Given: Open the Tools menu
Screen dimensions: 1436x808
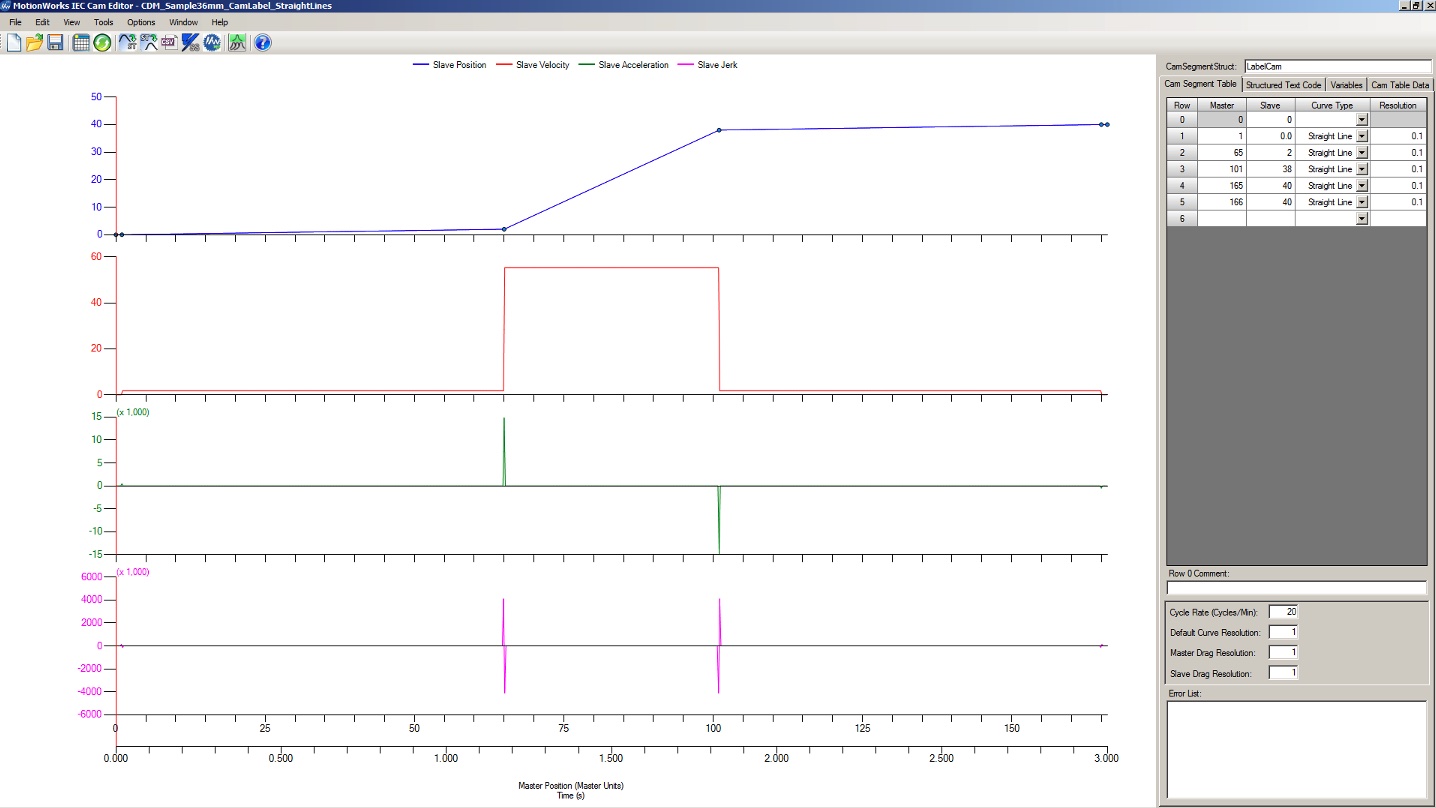Looking at the screenshot, I should 103,22.
